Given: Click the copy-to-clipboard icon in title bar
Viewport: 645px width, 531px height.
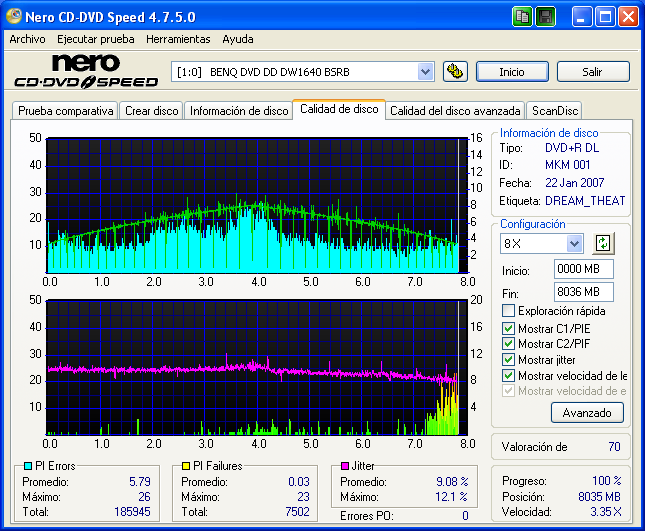Looking at the screenshot, I should [523, 17].
